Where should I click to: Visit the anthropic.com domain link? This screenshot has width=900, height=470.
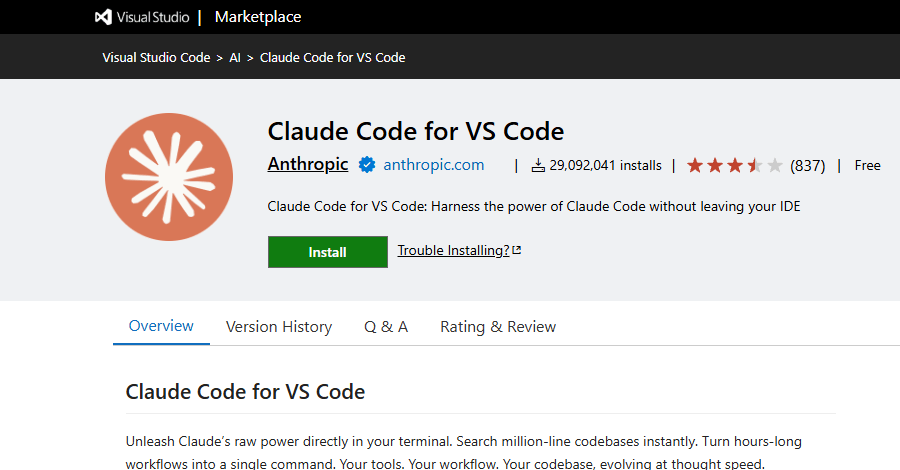[433, 165]
